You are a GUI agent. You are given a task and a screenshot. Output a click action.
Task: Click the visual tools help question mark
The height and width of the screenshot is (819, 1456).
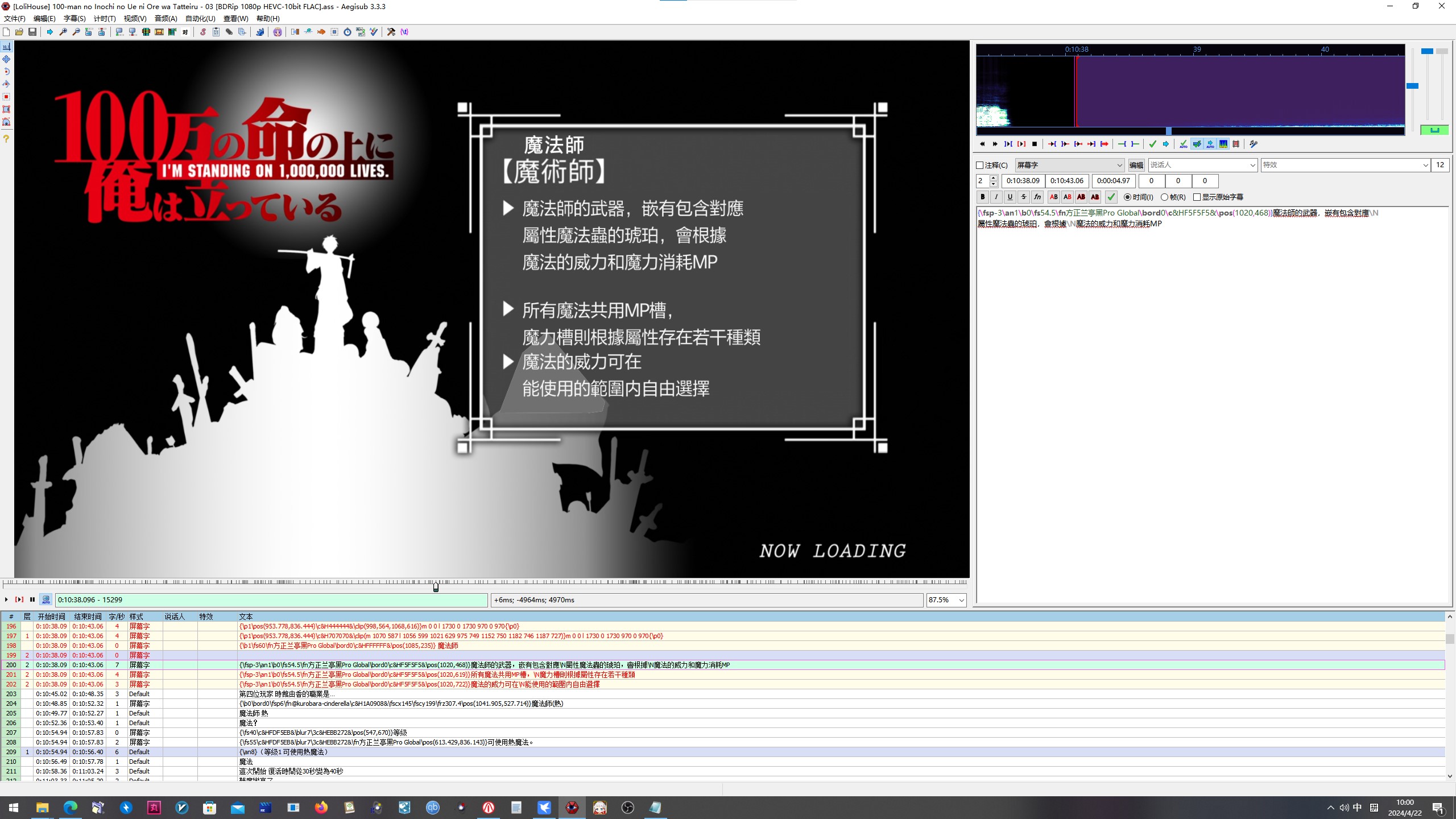(6, 139)
